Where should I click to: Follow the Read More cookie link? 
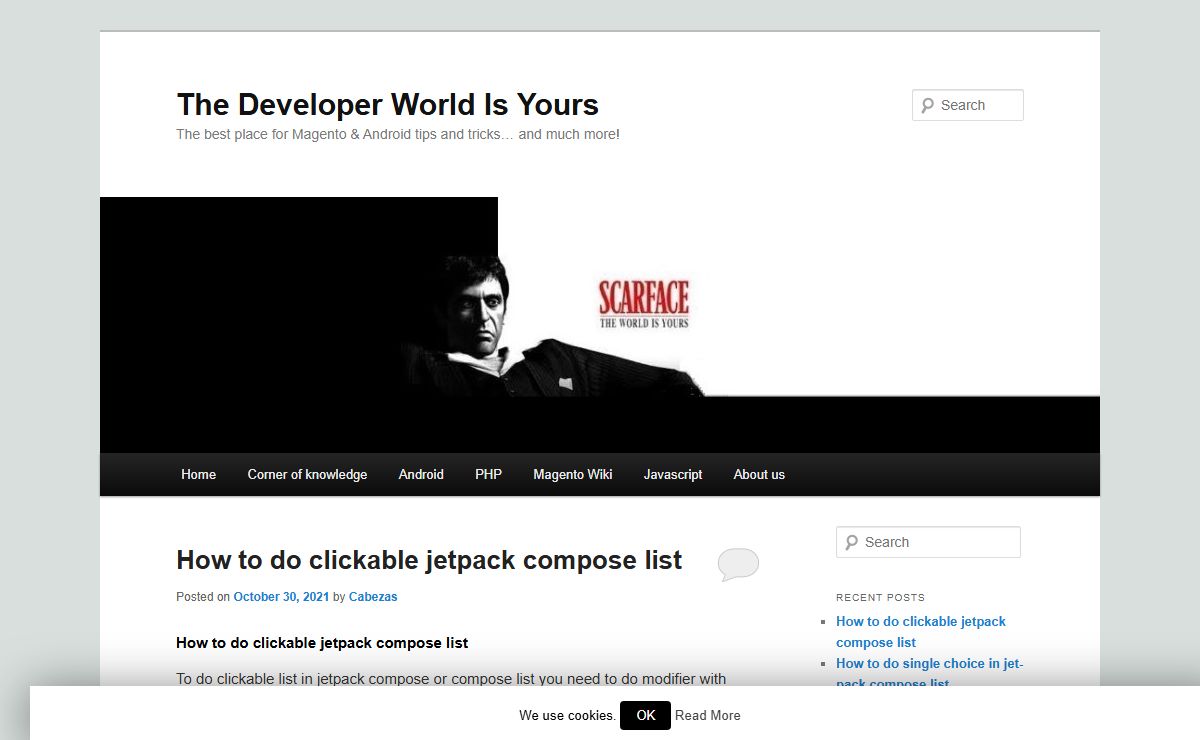[708, 715]
